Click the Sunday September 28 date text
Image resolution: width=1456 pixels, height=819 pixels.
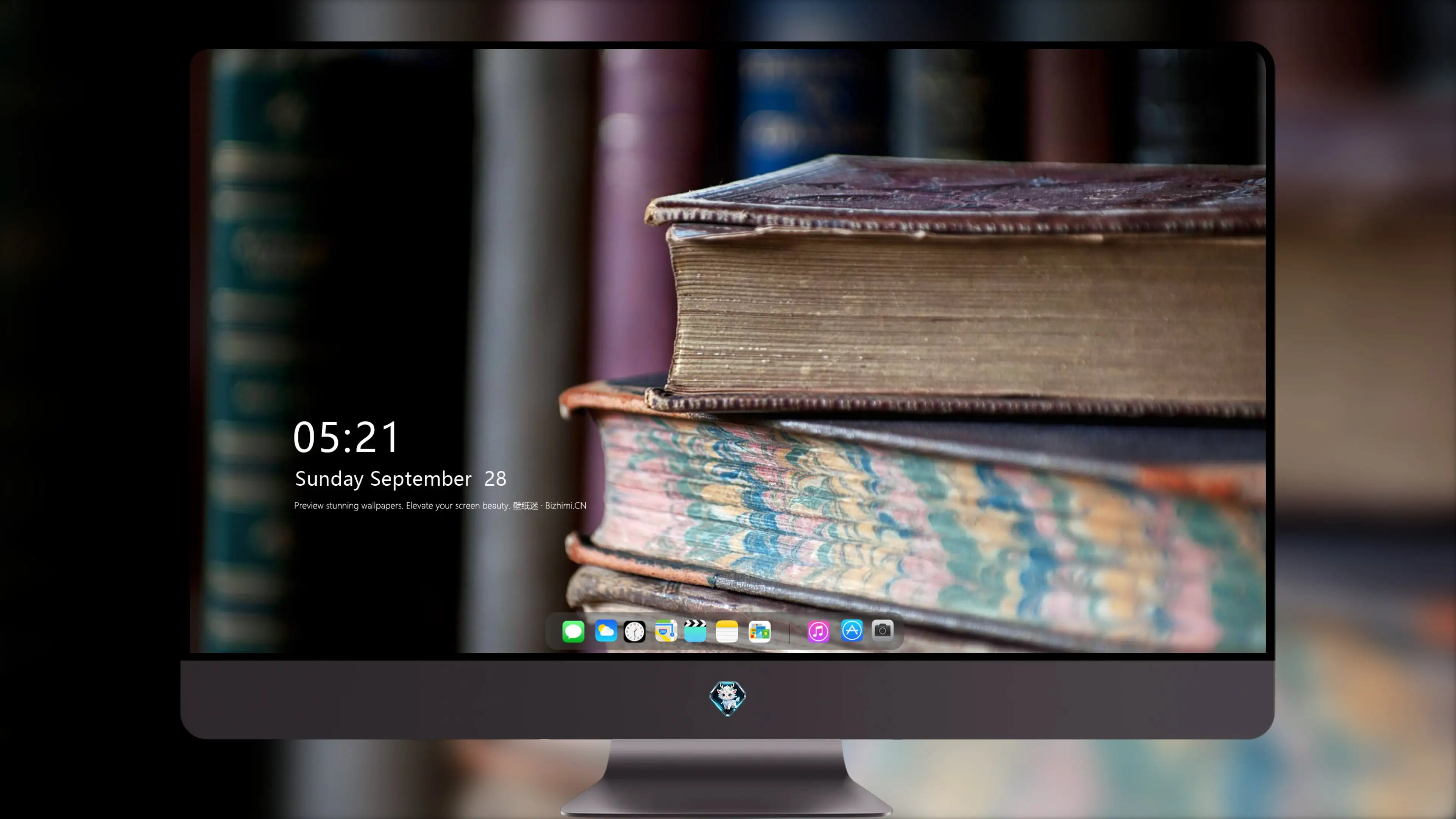(401, 479)
